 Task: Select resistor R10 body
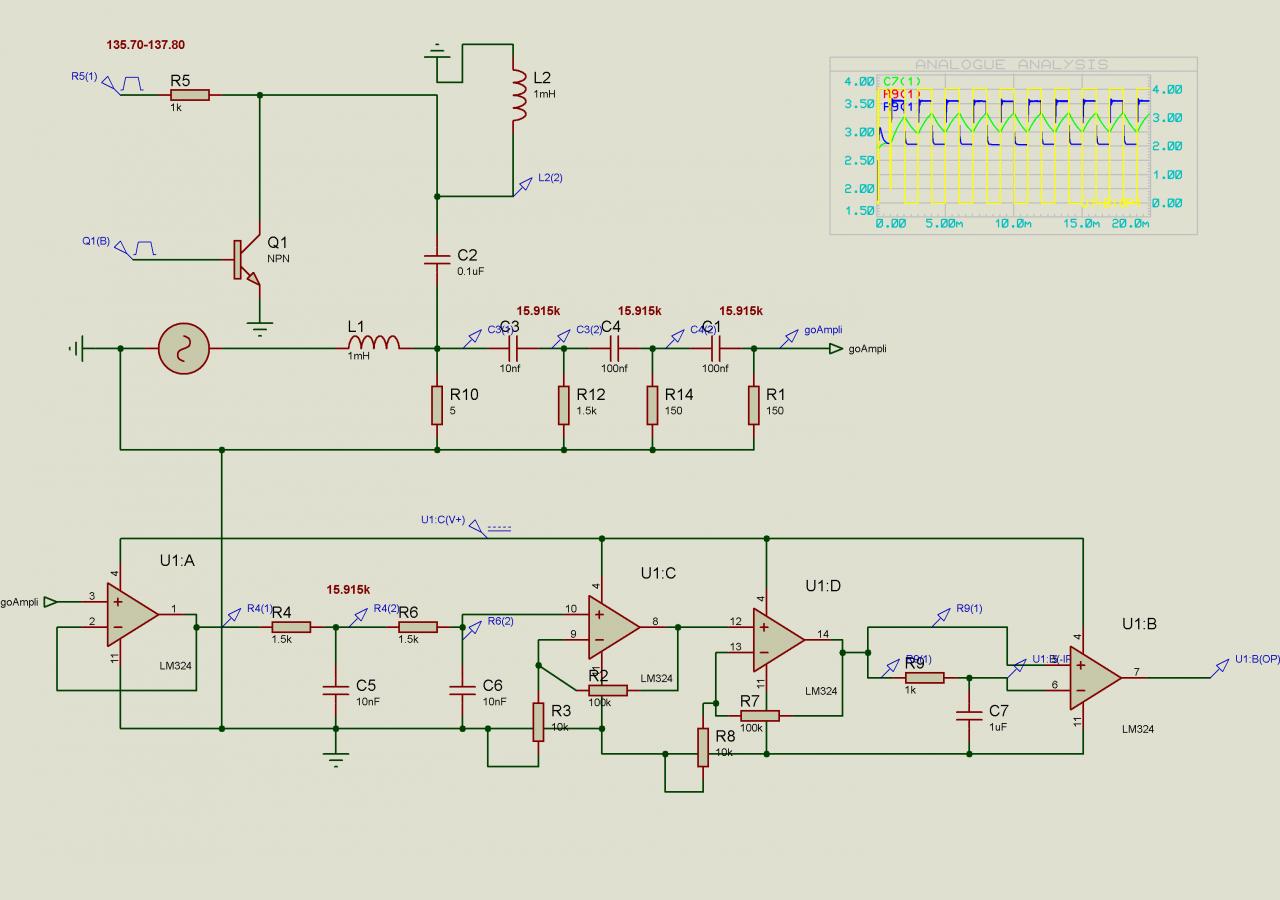pyautogui.click(x=437, y=405)
